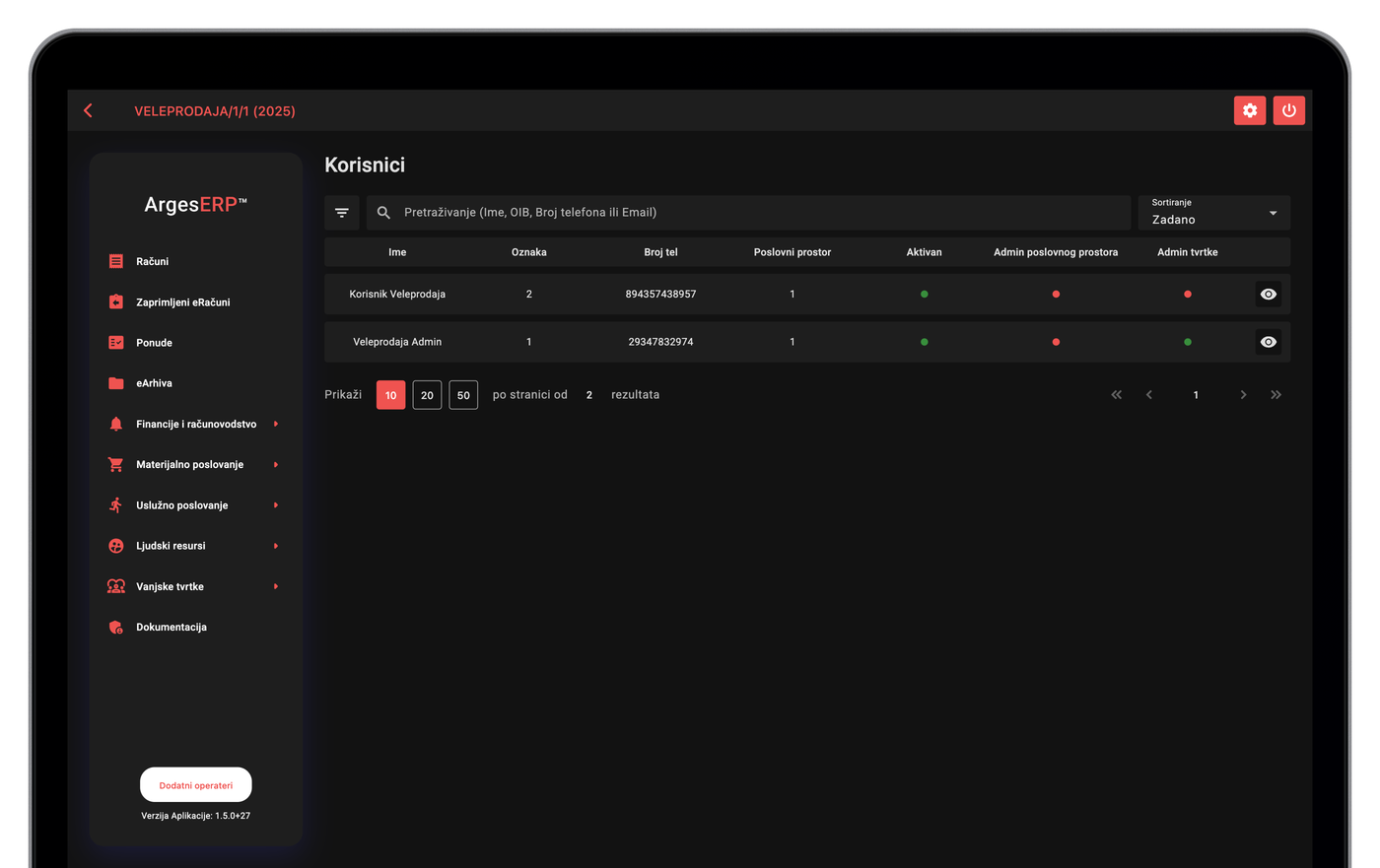Click Admin poslovnog prostora dot for Korisnik Veleprodaja
This screenshot has height=868, width=1380.
[1056, 295]
